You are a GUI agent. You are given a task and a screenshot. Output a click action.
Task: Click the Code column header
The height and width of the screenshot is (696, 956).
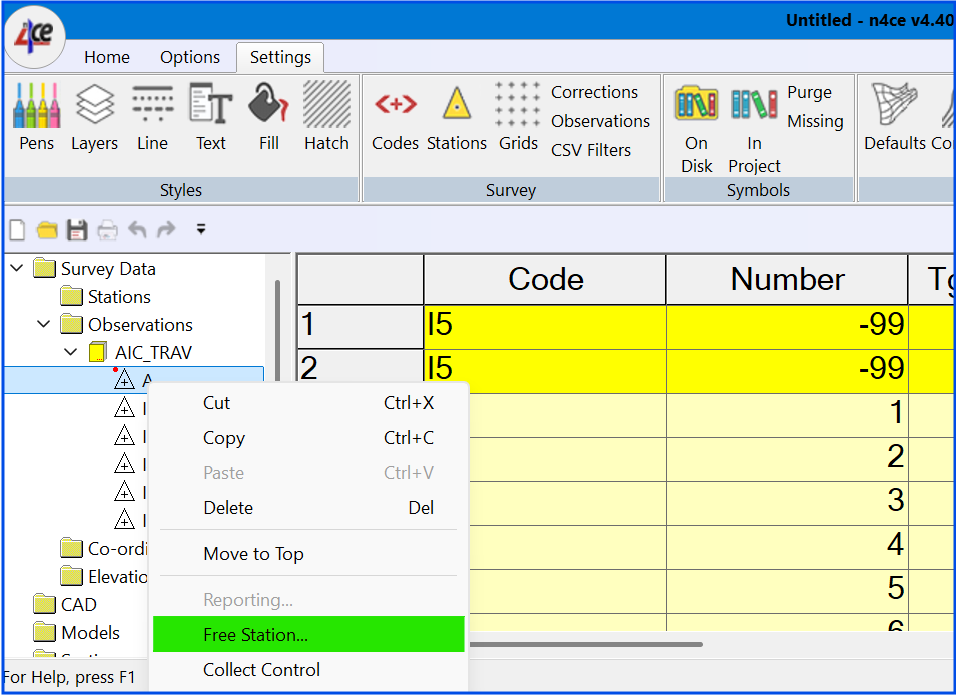[x=545, y=280]
